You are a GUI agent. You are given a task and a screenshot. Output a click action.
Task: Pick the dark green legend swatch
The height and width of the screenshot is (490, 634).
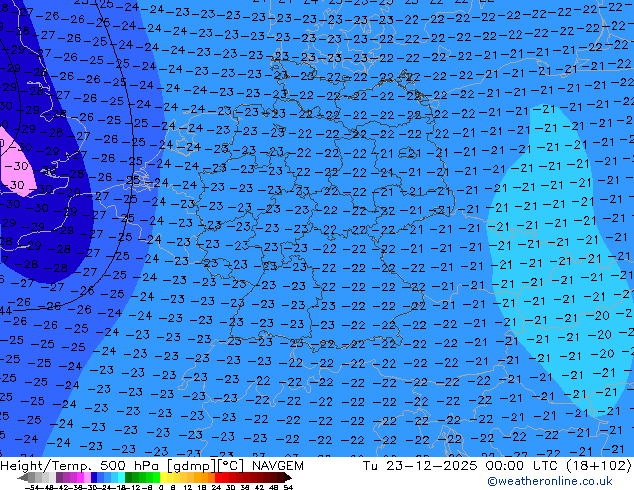click(x=129, y=477)
